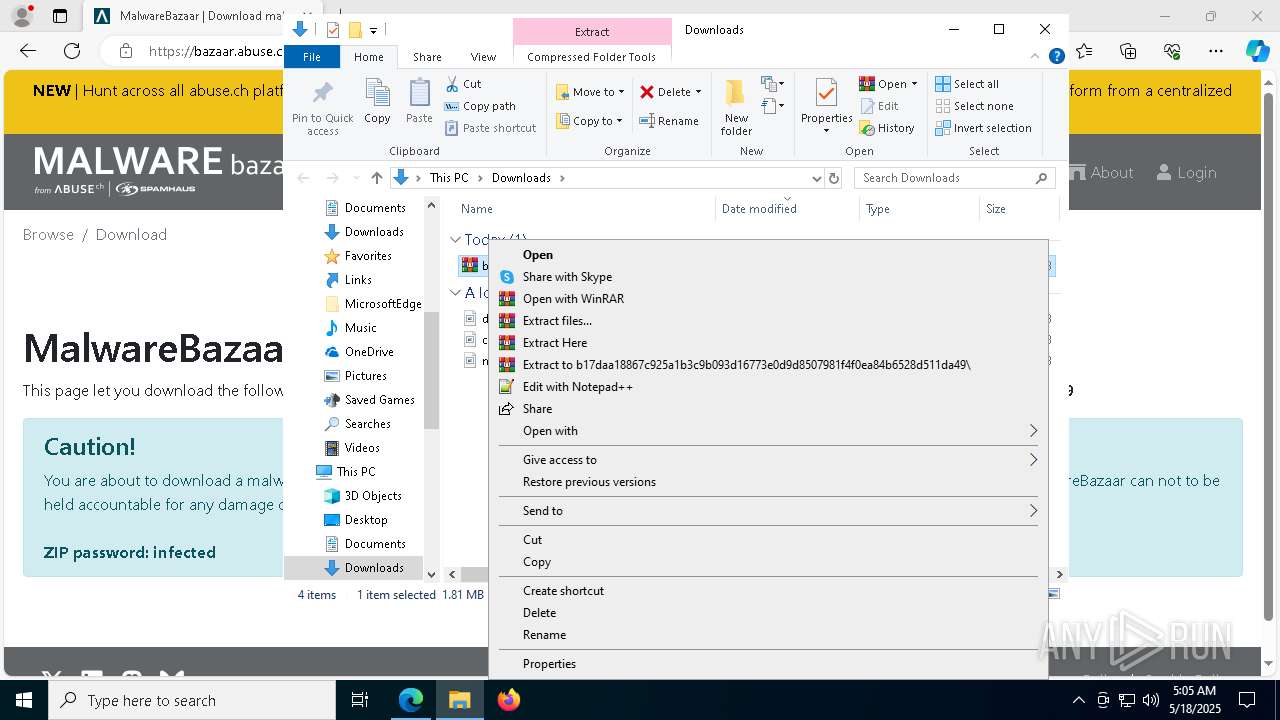Click Select none in ribbon
This screenshot has width=1280, height=720.
click(x=974, y=106)
